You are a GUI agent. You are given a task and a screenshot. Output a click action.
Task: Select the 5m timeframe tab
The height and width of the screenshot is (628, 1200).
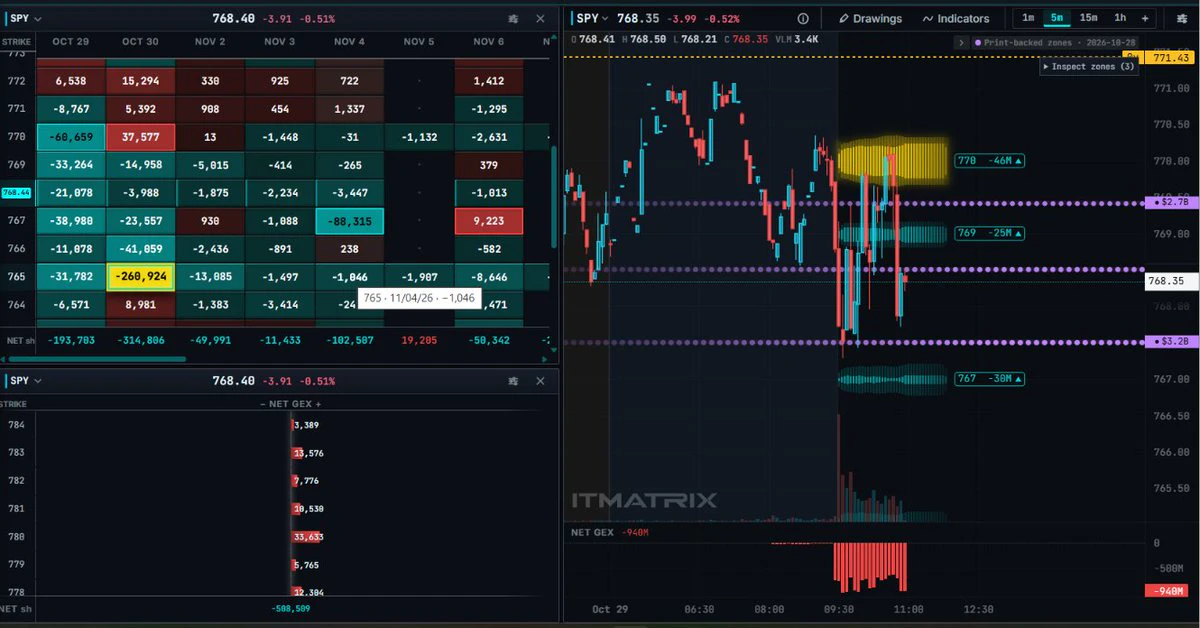coord(1057,18)
